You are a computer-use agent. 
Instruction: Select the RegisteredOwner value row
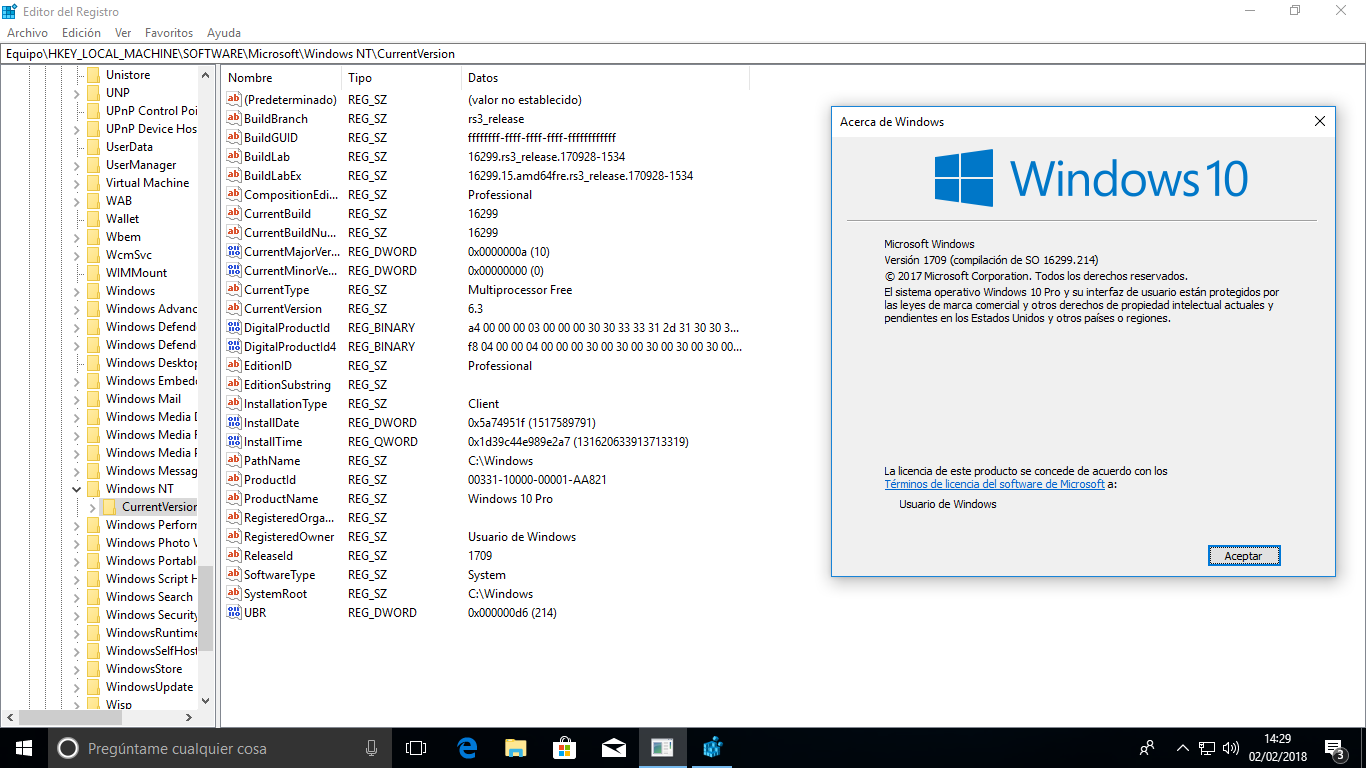pyautogui.click(x=485, y=537)
